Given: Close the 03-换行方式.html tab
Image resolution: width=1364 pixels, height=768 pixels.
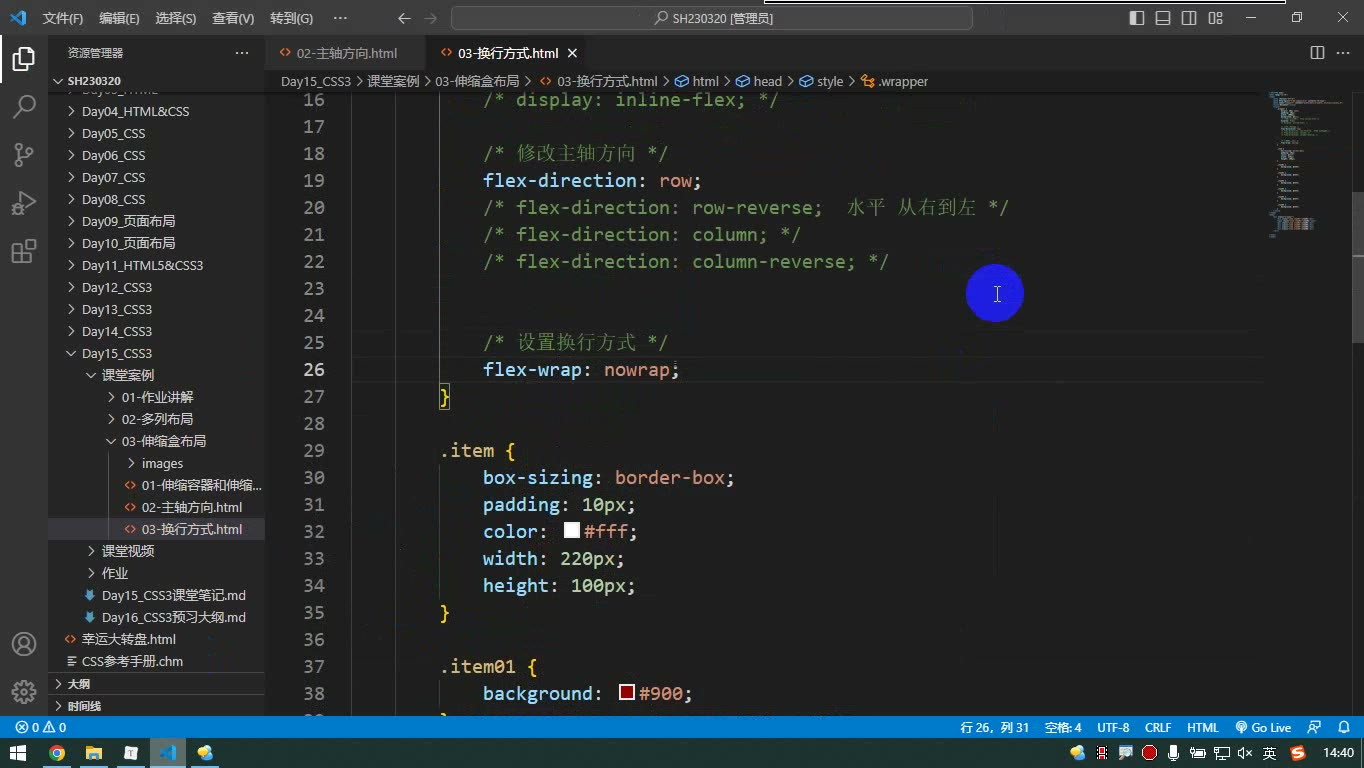Looking at the screenshot, I should click(572, 53).
